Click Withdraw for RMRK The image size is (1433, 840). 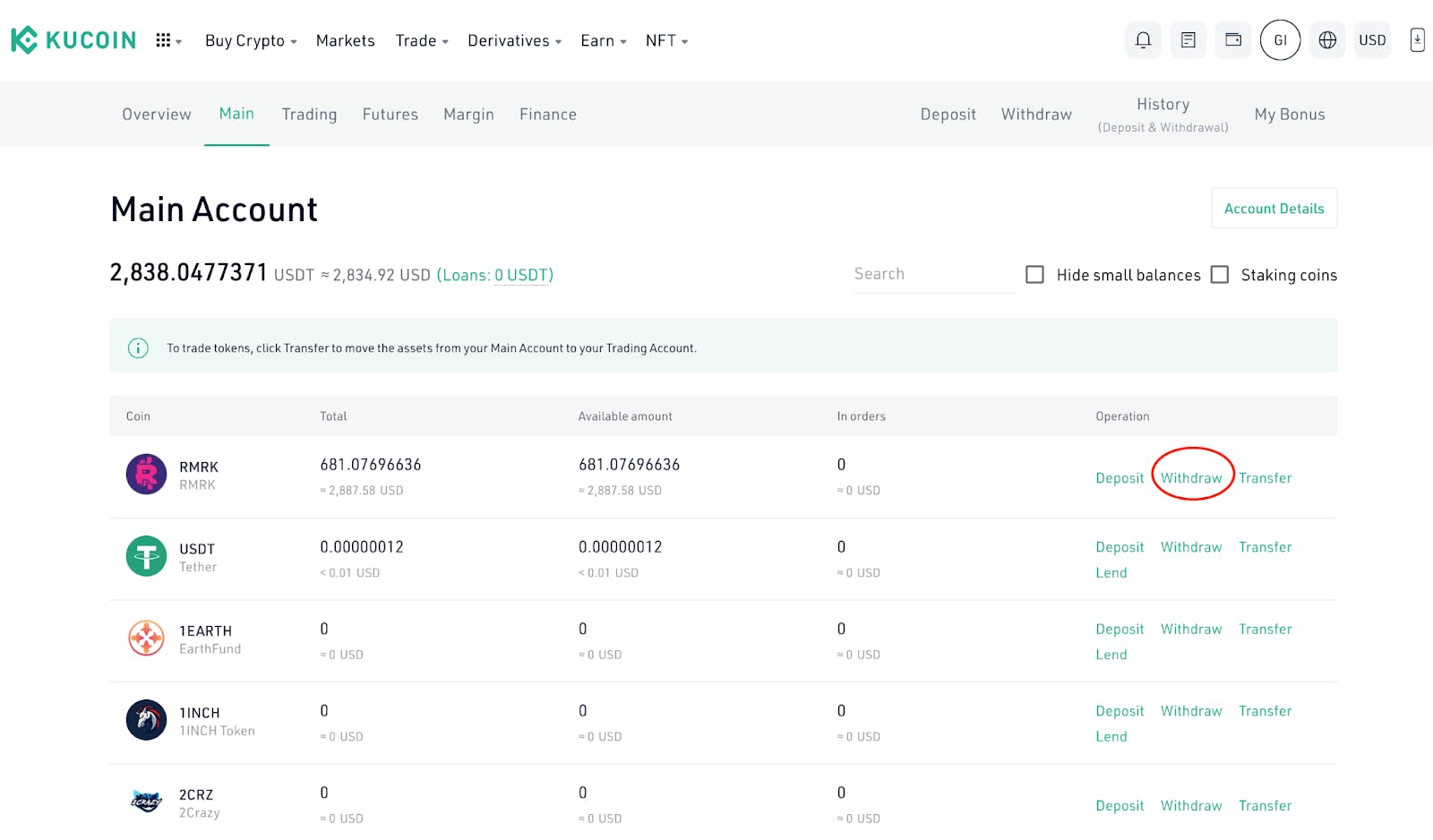tap(1191, 477)
